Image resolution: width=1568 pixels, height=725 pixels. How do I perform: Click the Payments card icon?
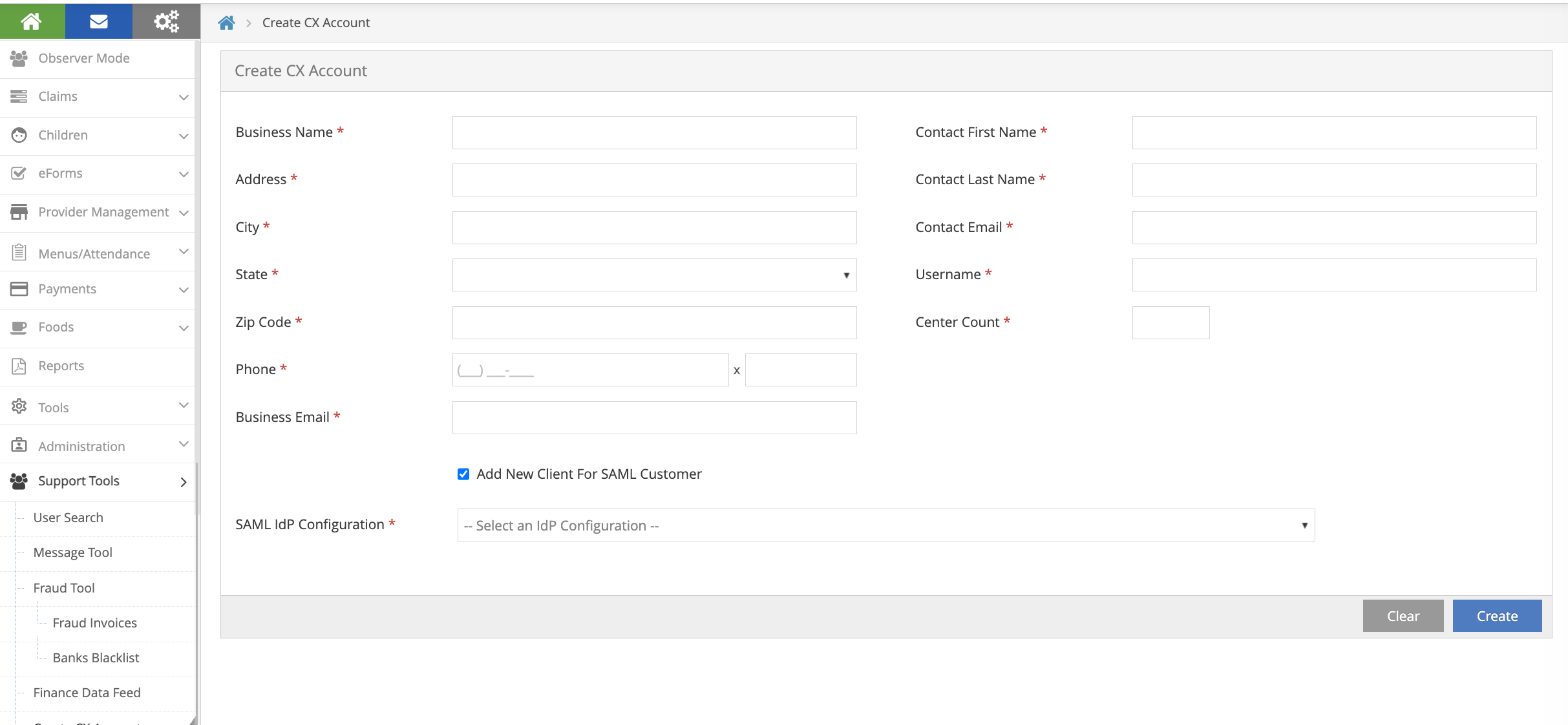[19, 288]
